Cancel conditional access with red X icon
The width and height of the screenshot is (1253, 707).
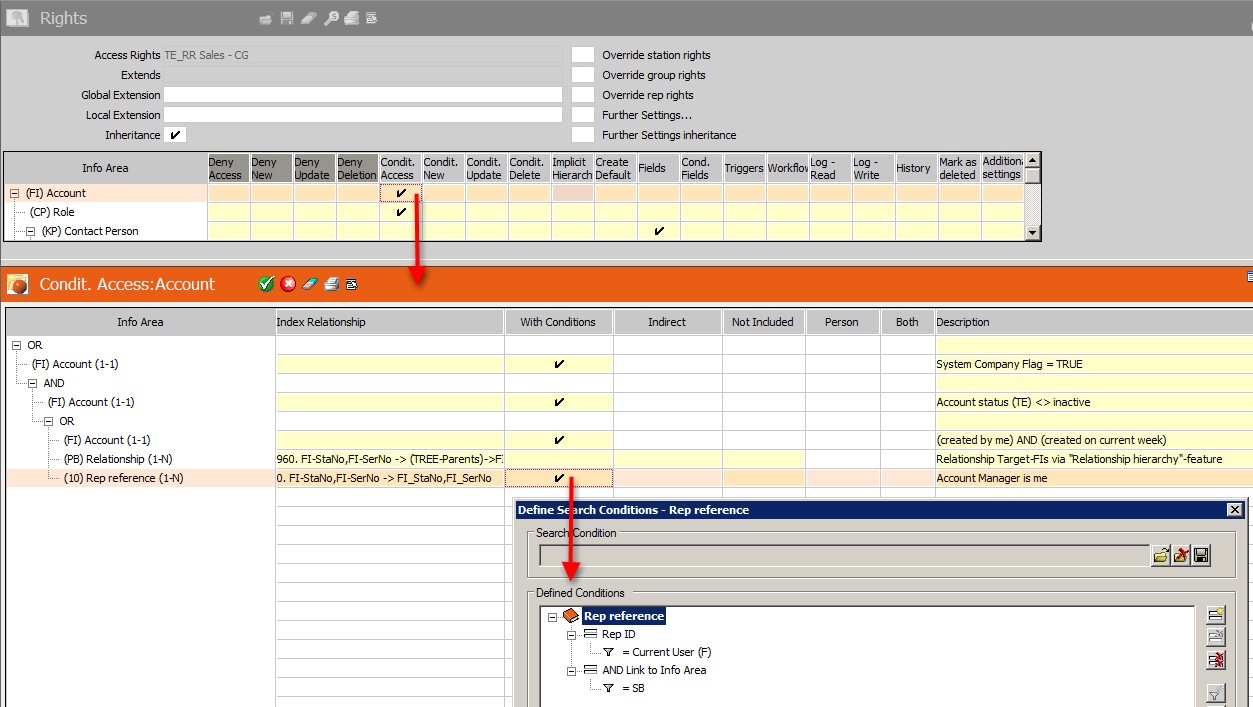[x=288, y=284]
